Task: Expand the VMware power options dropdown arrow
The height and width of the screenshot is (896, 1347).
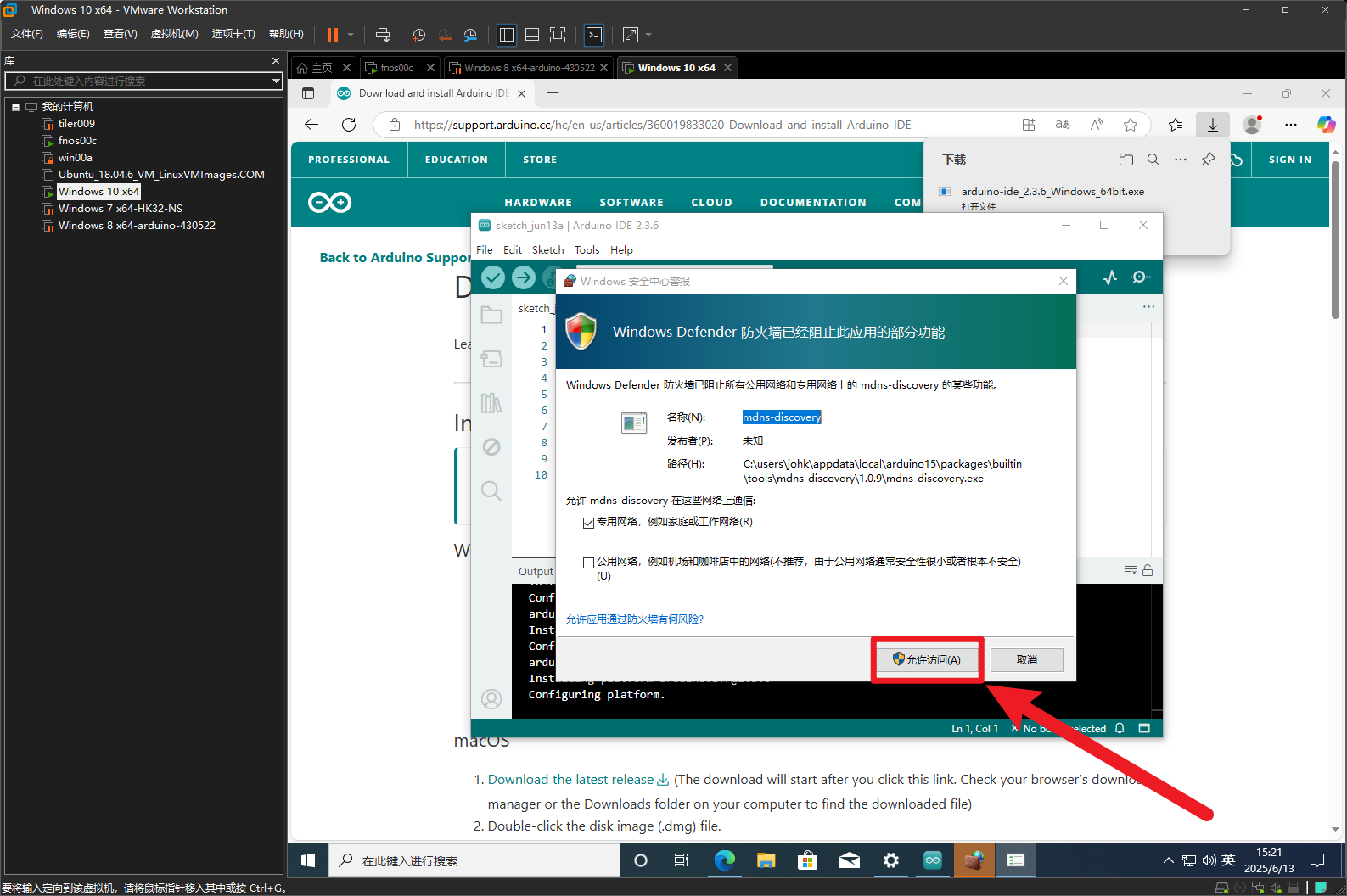Action: pos(351,35)
